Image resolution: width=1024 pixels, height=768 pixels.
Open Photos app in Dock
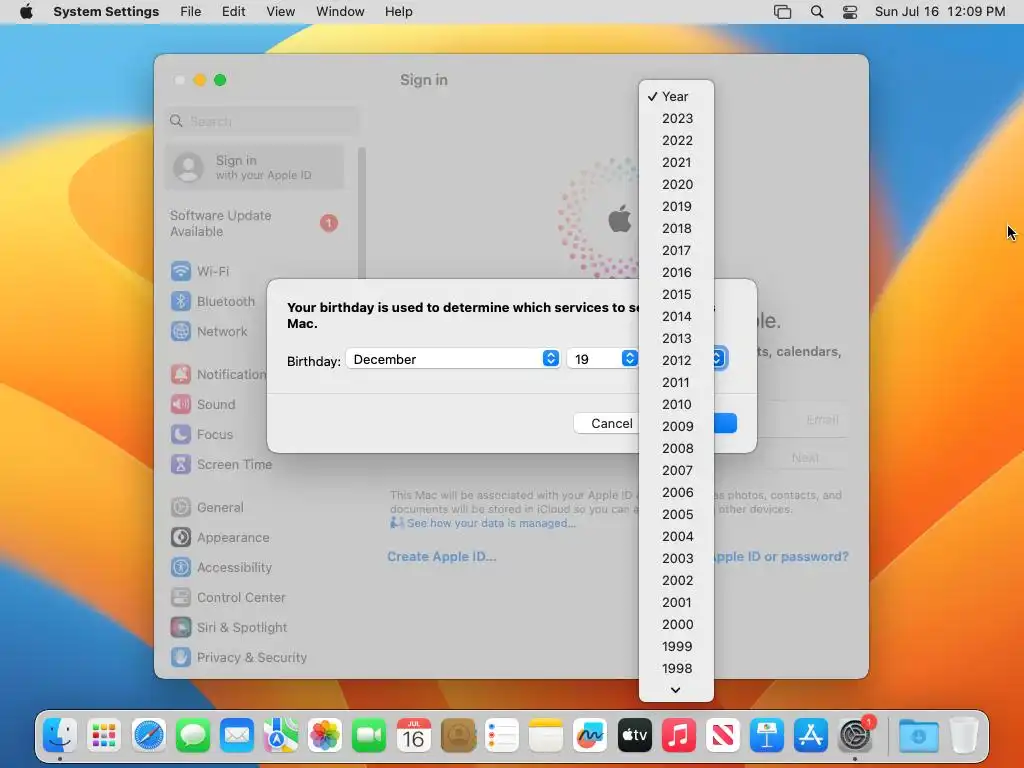tap(325, 735)
